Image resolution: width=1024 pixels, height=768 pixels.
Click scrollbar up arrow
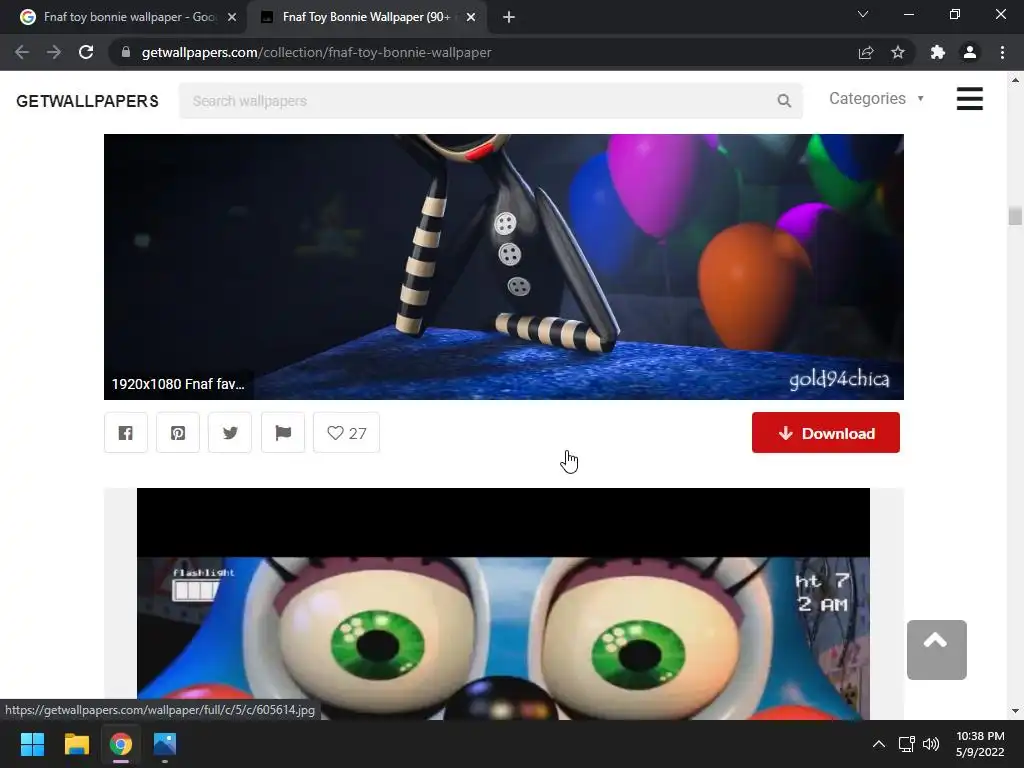click(x=1015, y=80)
